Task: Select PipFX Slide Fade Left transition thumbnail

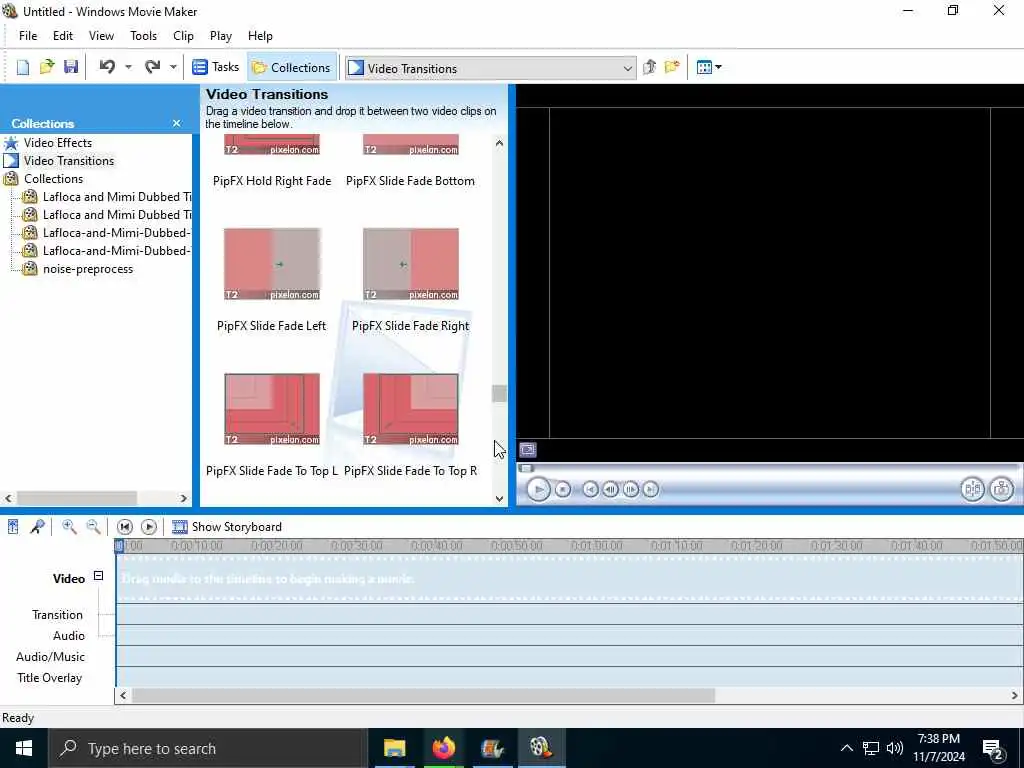Action: 272,264
